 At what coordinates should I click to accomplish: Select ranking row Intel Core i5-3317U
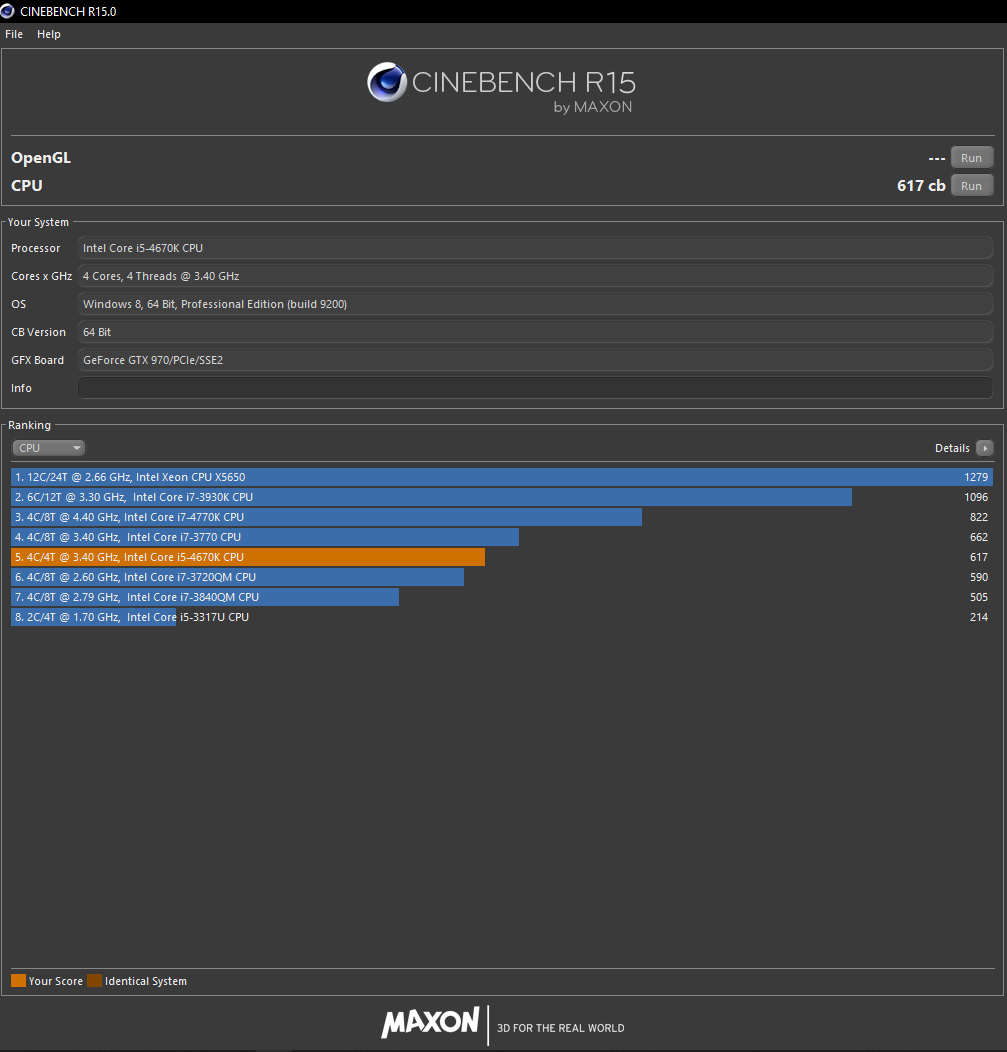[502, 617]
